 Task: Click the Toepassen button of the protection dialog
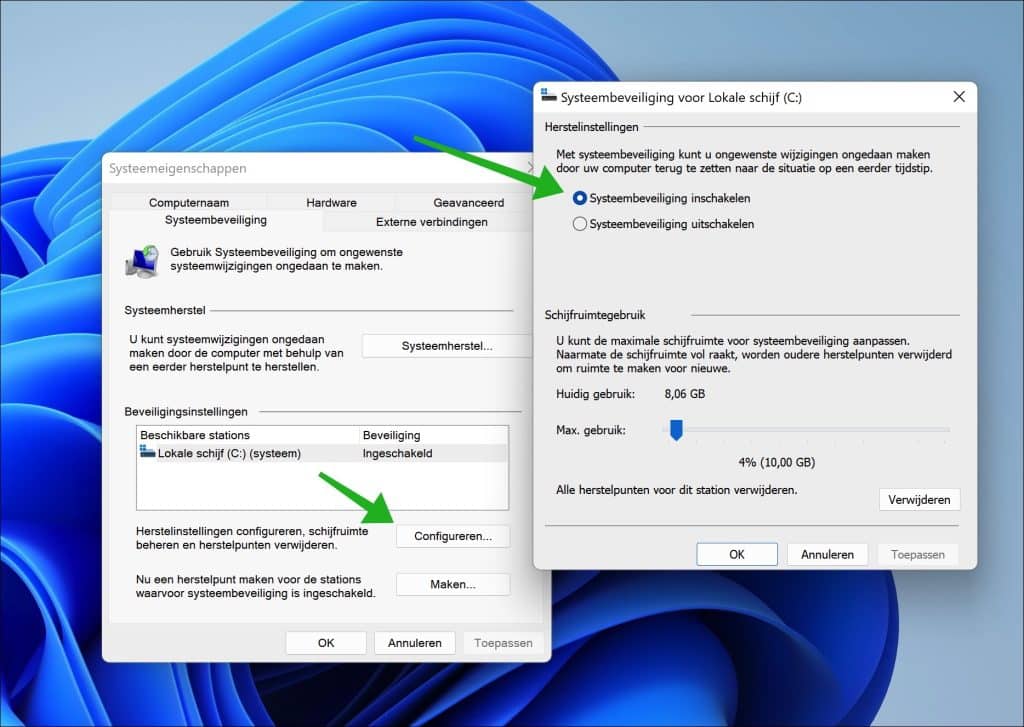coord(917,553)
